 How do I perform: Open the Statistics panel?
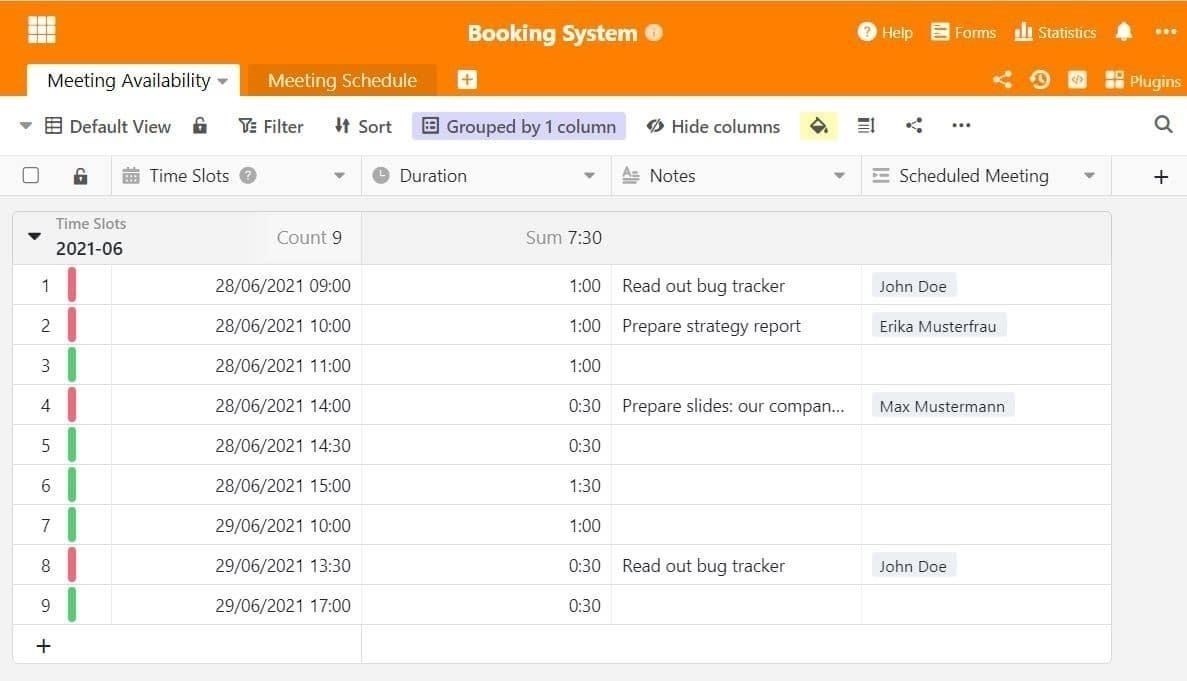[x=1055, y=32]
